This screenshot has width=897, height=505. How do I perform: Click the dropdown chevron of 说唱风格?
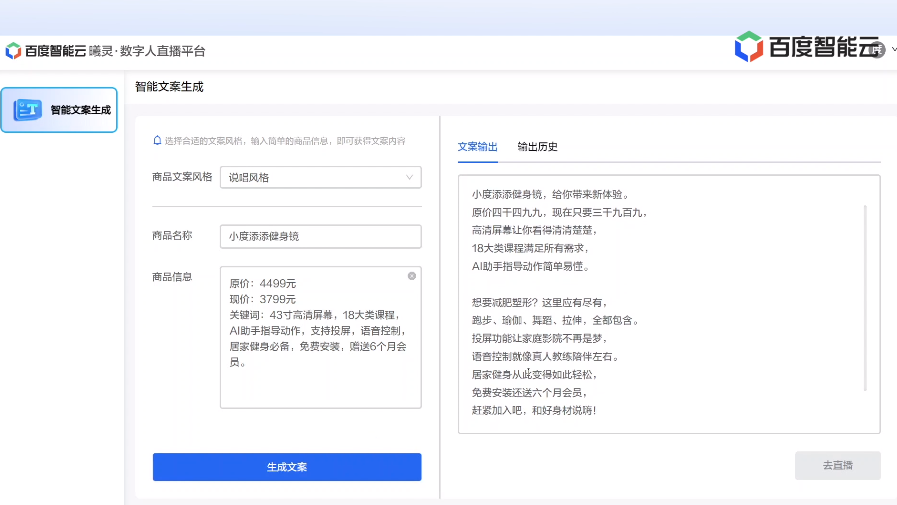point(410,177)
